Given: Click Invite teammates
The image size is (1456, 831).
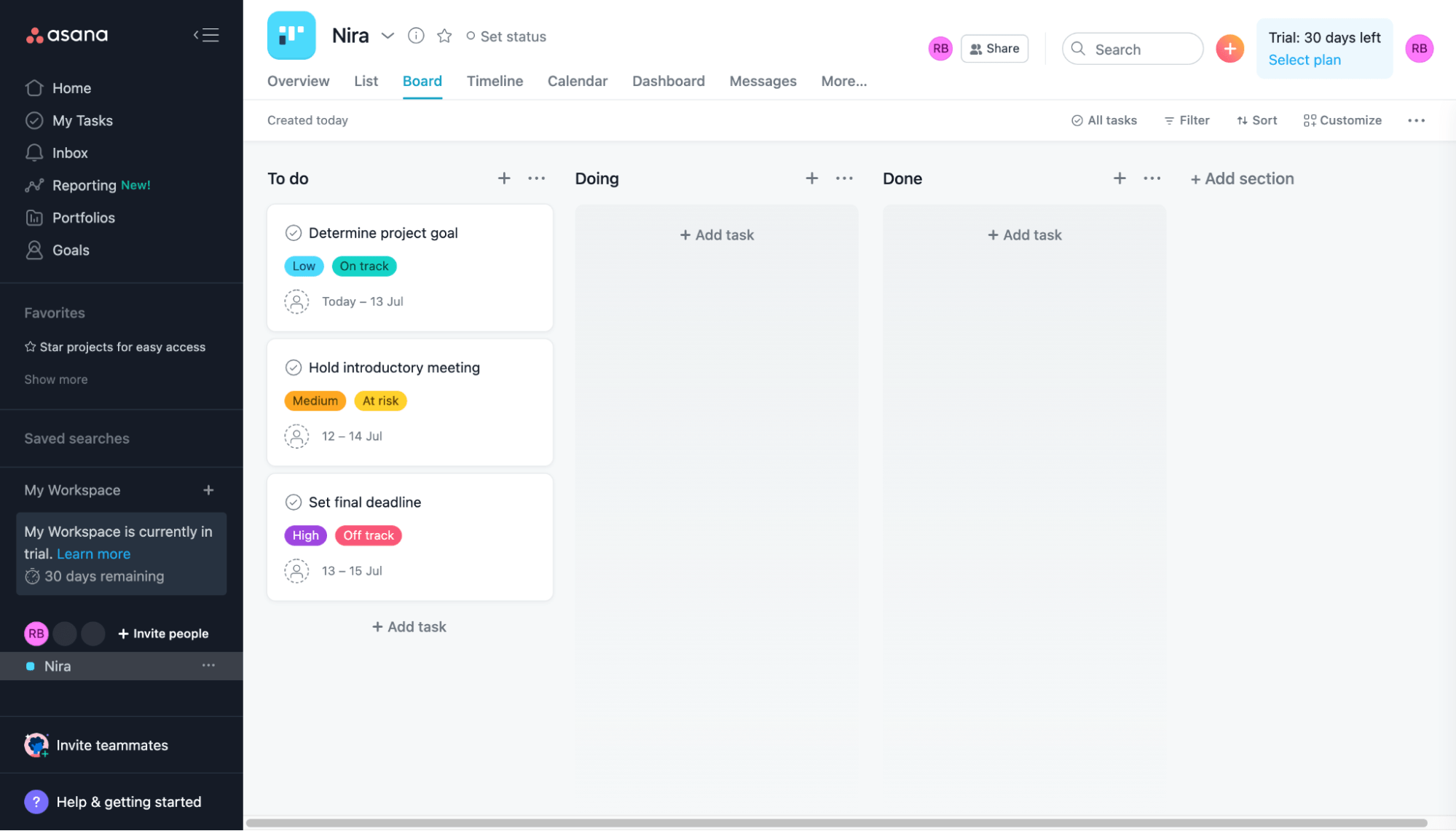Looking at the screenshot, I should point(96,745).
